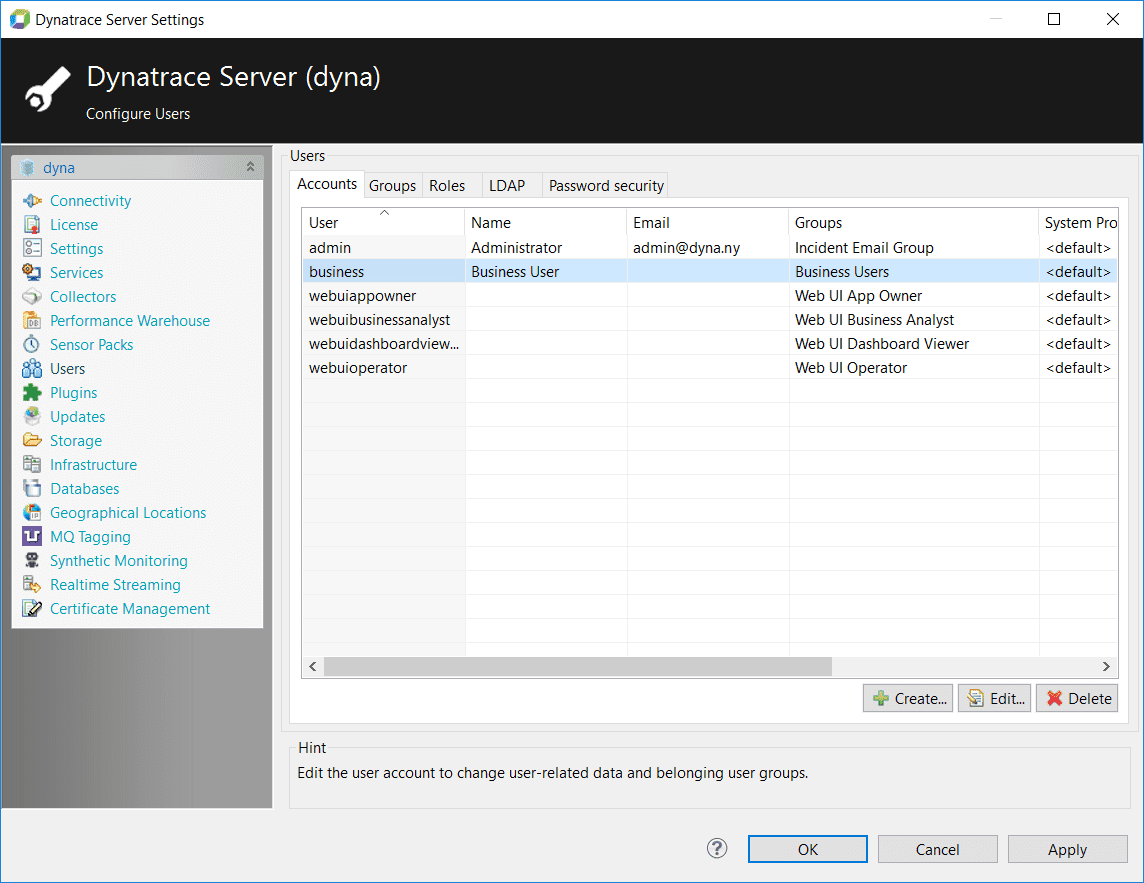Click the Connectivity plug icon
Image resolution: width=1144 pixels, height=883 pixels.
pos(32,201)
